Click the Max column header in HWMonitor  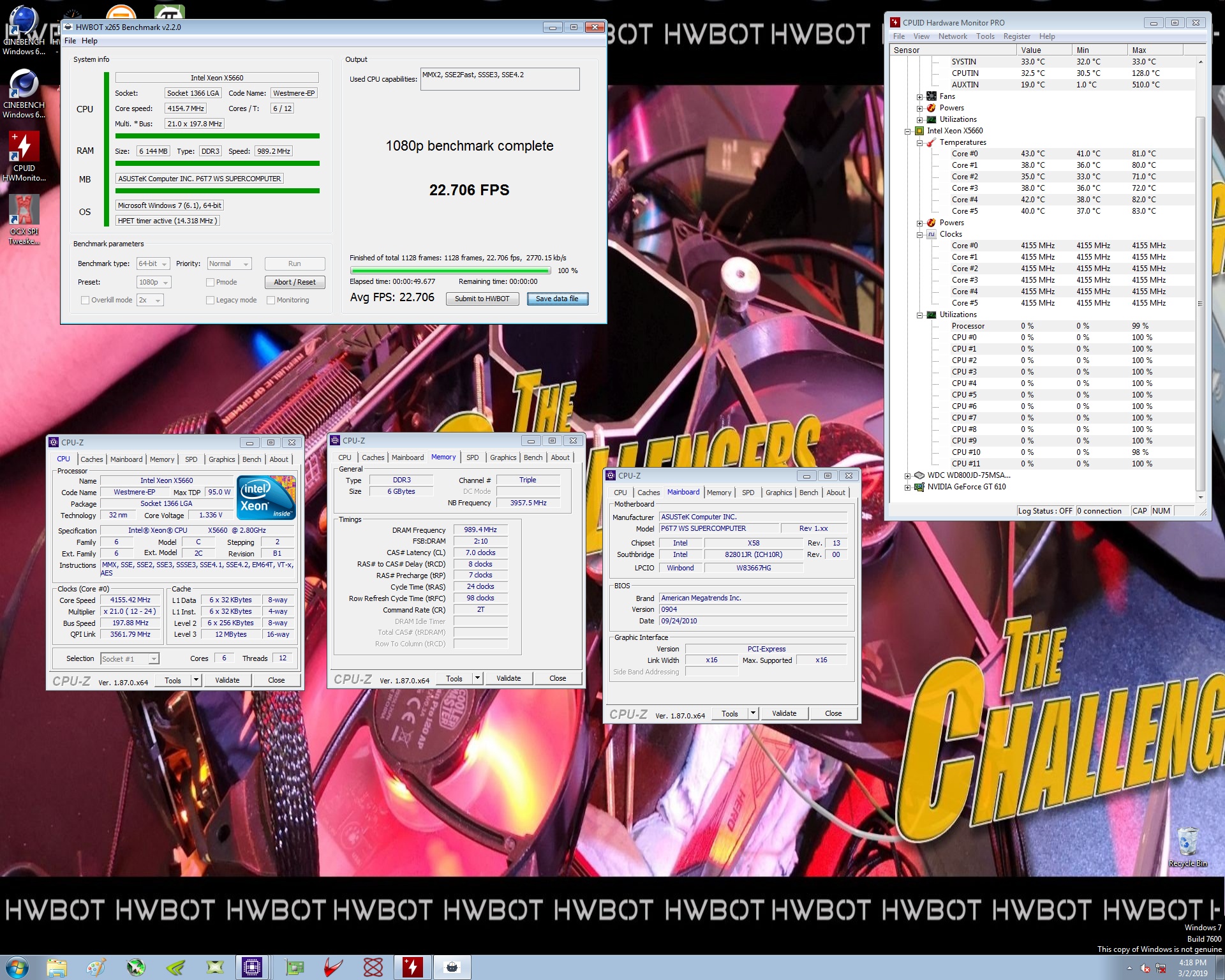pyautogui.click(x=1155, y=50)
